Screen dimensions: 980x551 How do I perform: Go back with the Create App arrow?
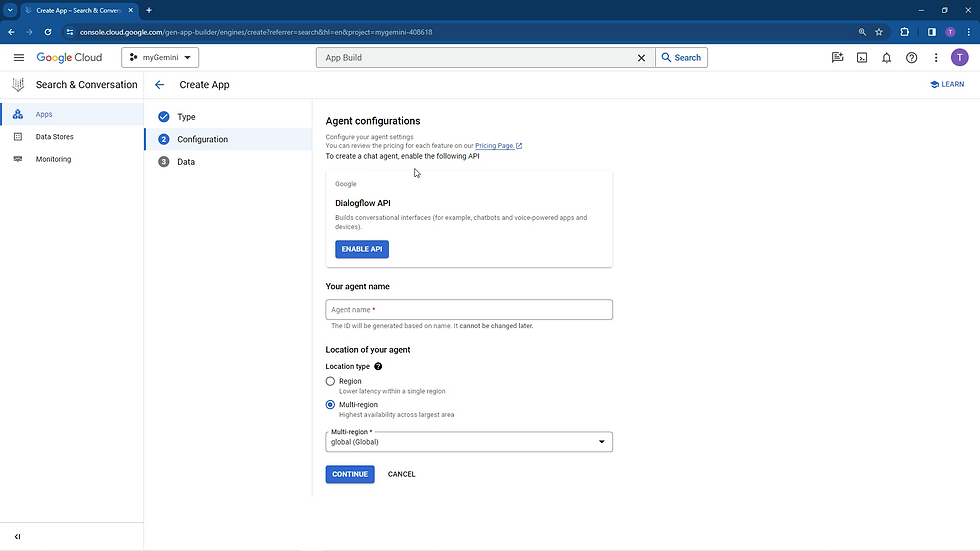pyautogui.click(x=159, y=85)
